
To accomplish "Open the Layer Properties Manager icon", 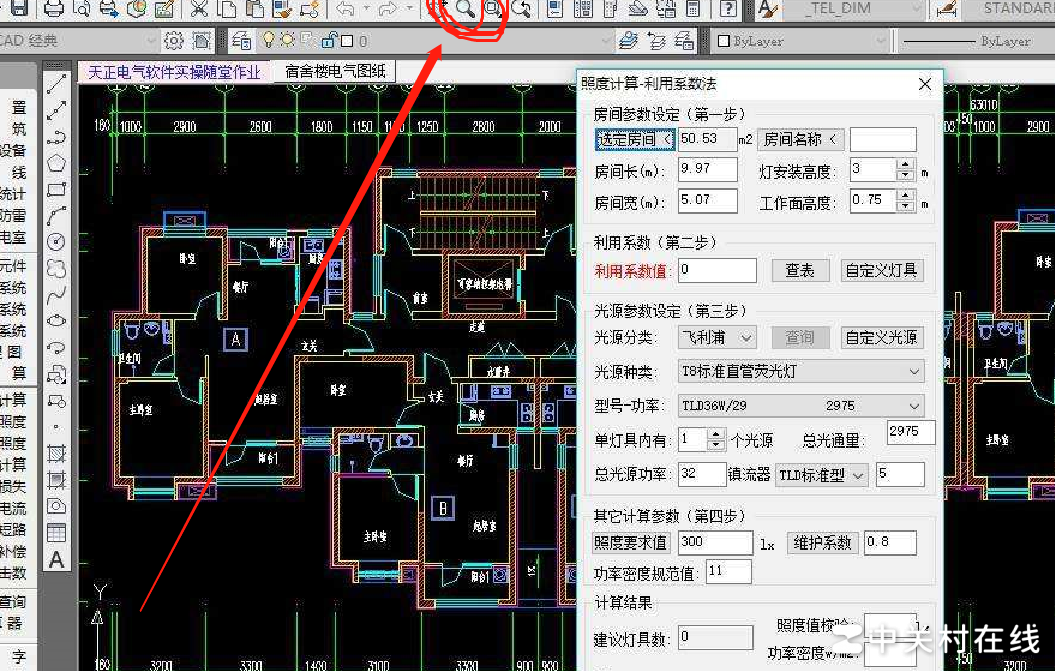I will [x=240, y=40].
